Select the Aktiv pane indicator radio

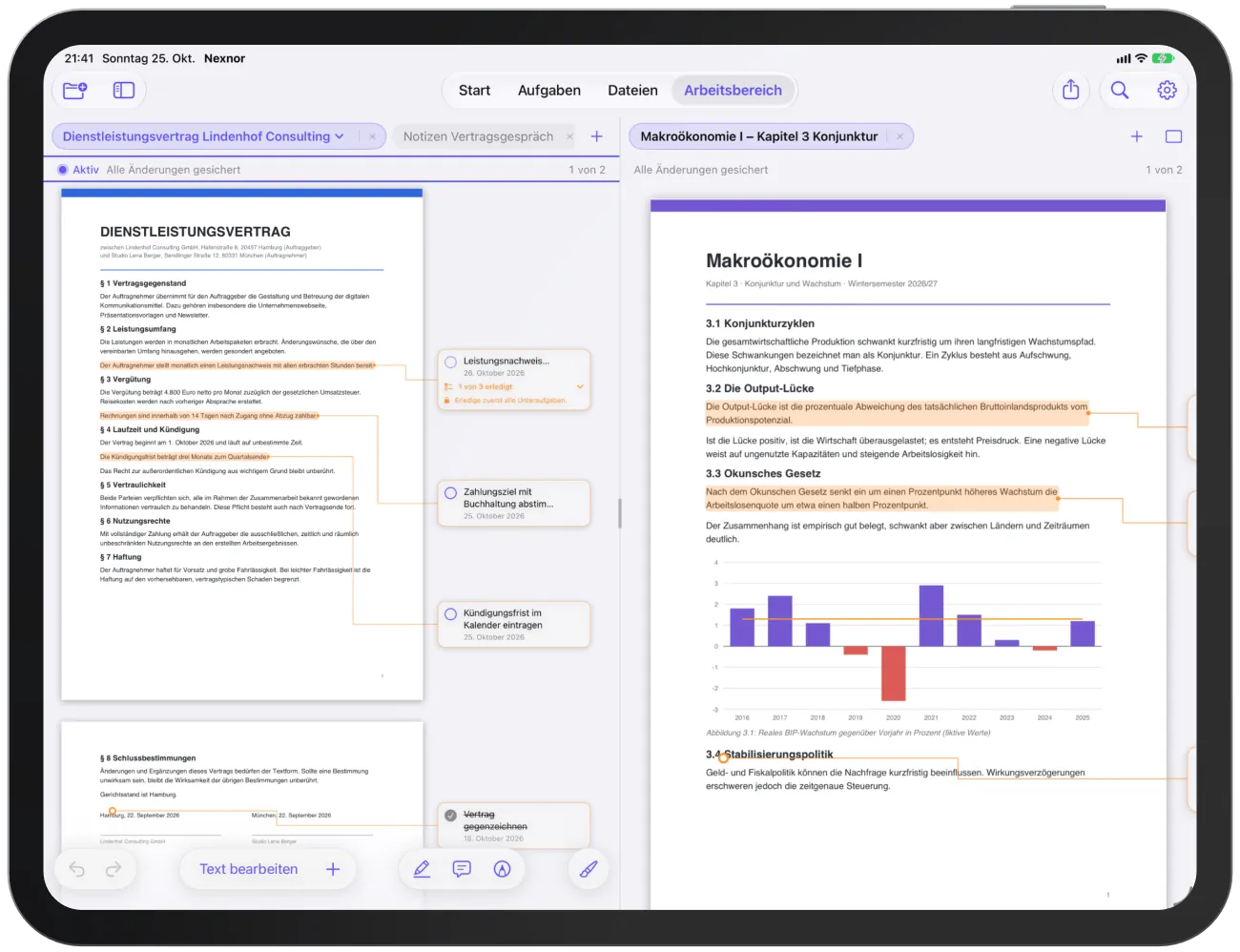pyautogui.click(x=63, y=170)
